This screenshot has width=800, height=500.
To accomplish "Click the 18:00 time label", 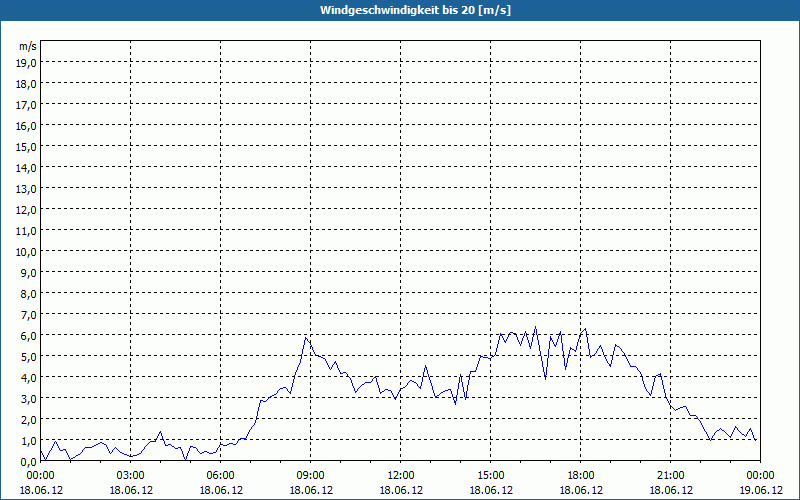I will (x=581, y=476).
